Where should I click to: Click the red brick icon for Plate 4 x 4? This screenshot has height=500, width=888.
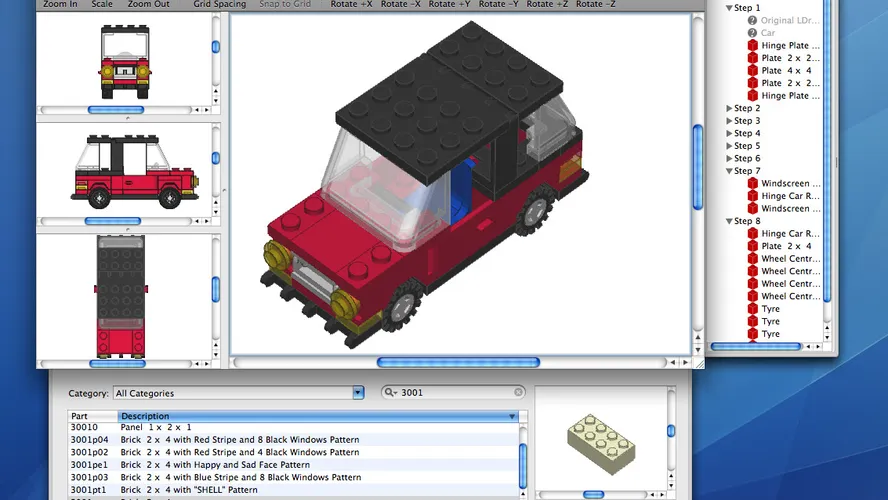pos(752,71)
